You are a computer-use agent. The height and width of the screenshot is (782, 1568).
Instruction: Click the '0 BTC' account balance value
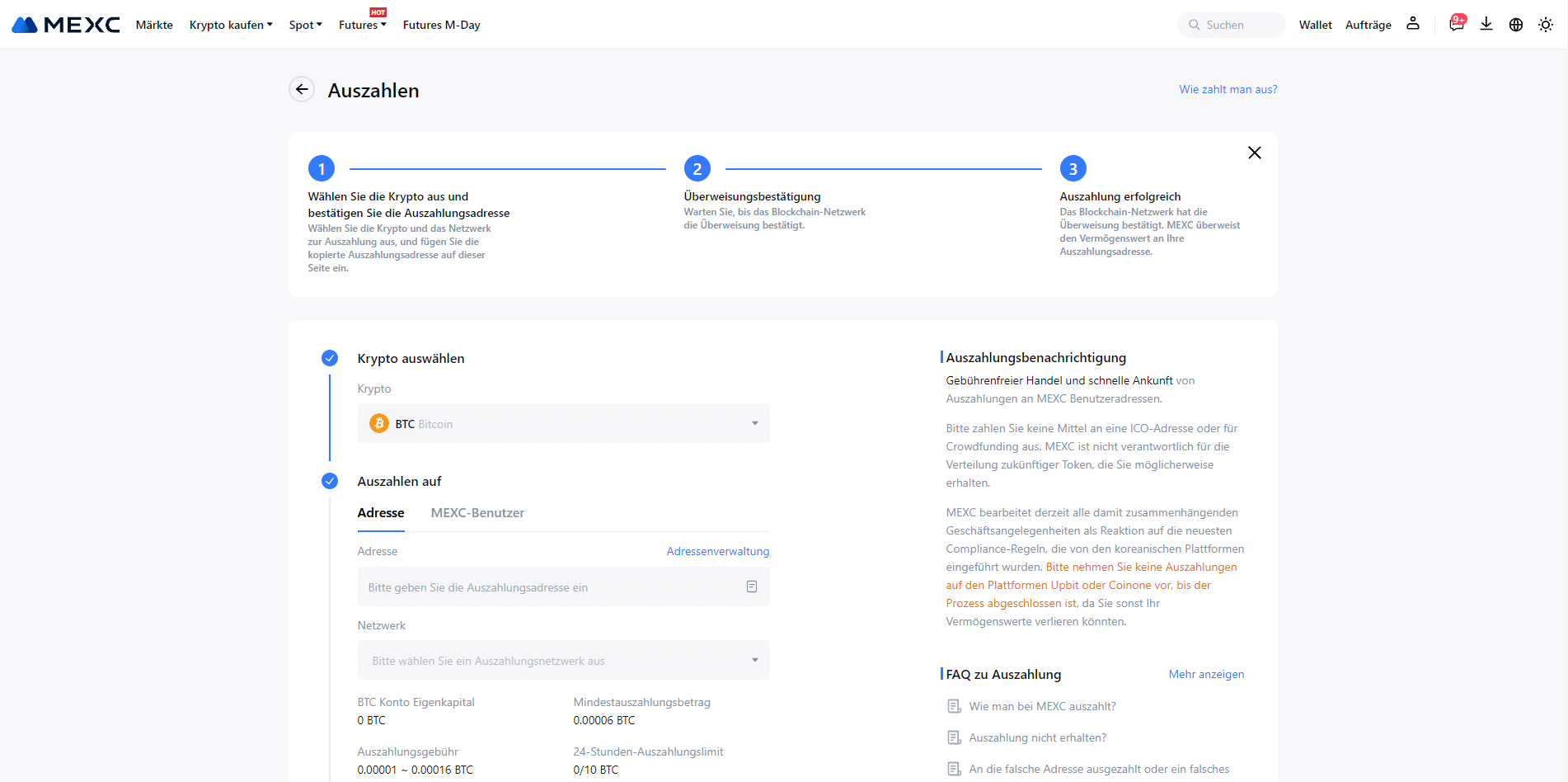point(372,720)
